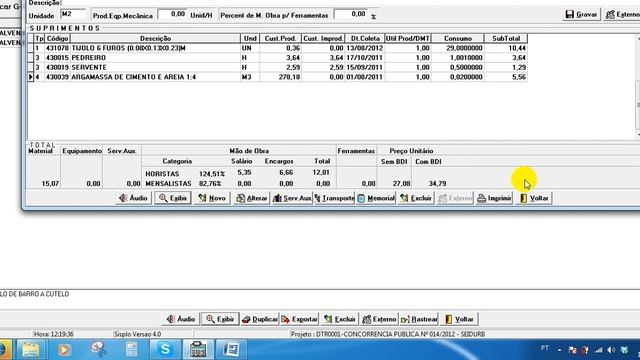The image size is (640, 360).
Task: Click code cell 430015
Action: point(57,58)
